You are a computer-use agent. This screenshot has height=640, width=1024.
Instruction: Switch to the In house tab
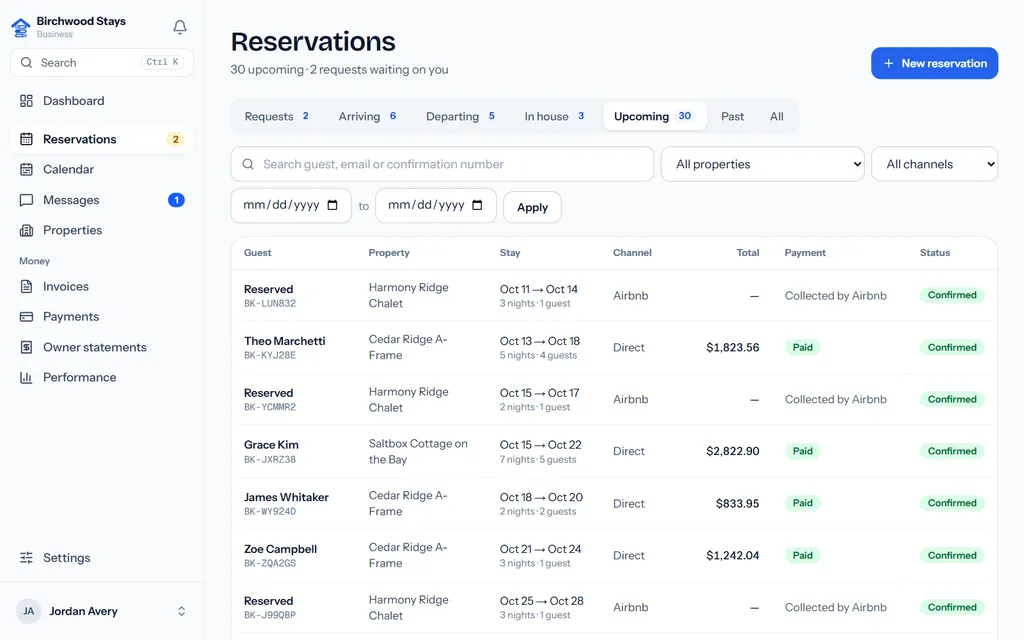pos(554,116)
